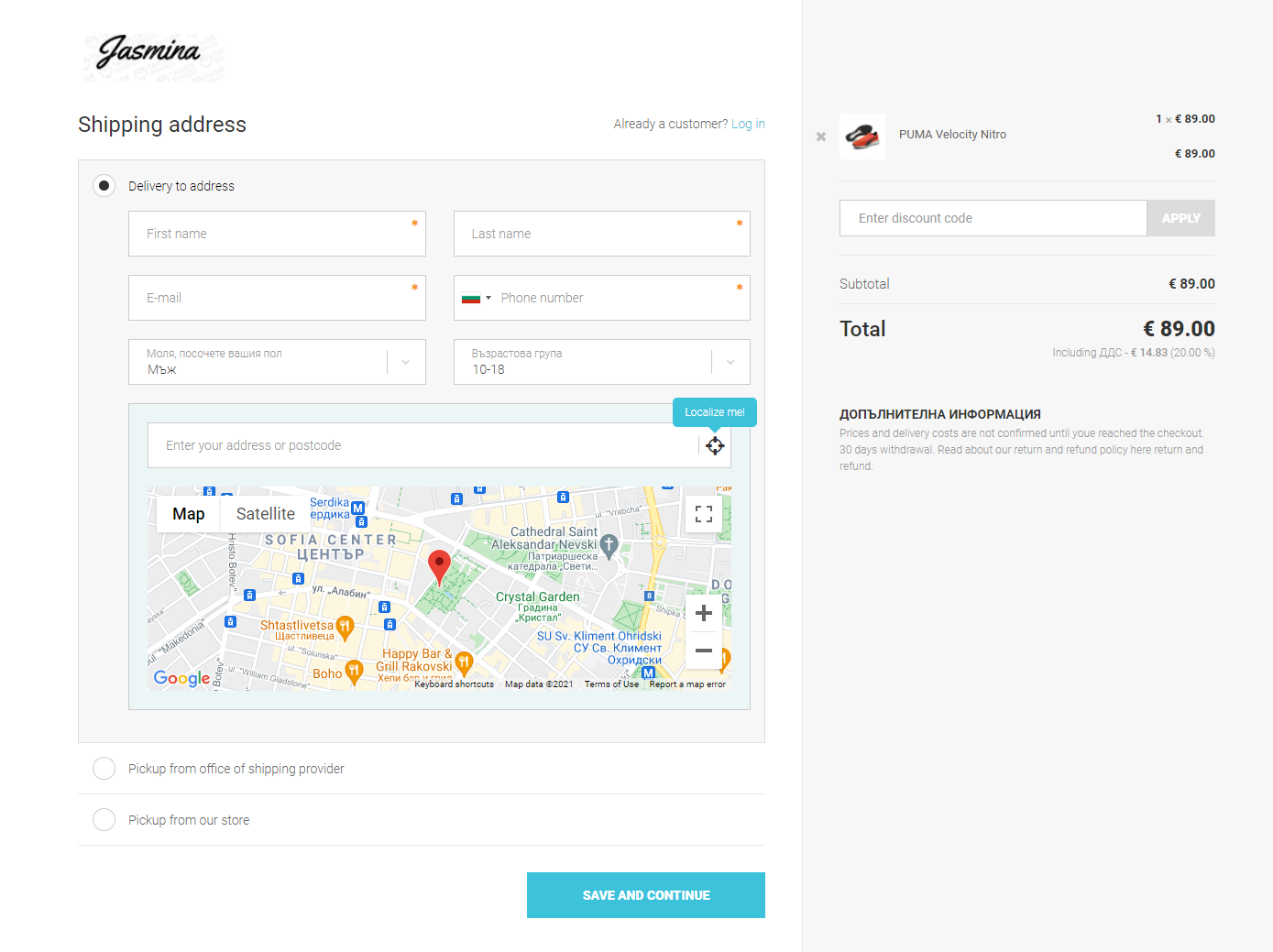The height and width of the screenshot is (952, 1273).
Task: Click the locate me crosshair icon
Action: [715, 445]
